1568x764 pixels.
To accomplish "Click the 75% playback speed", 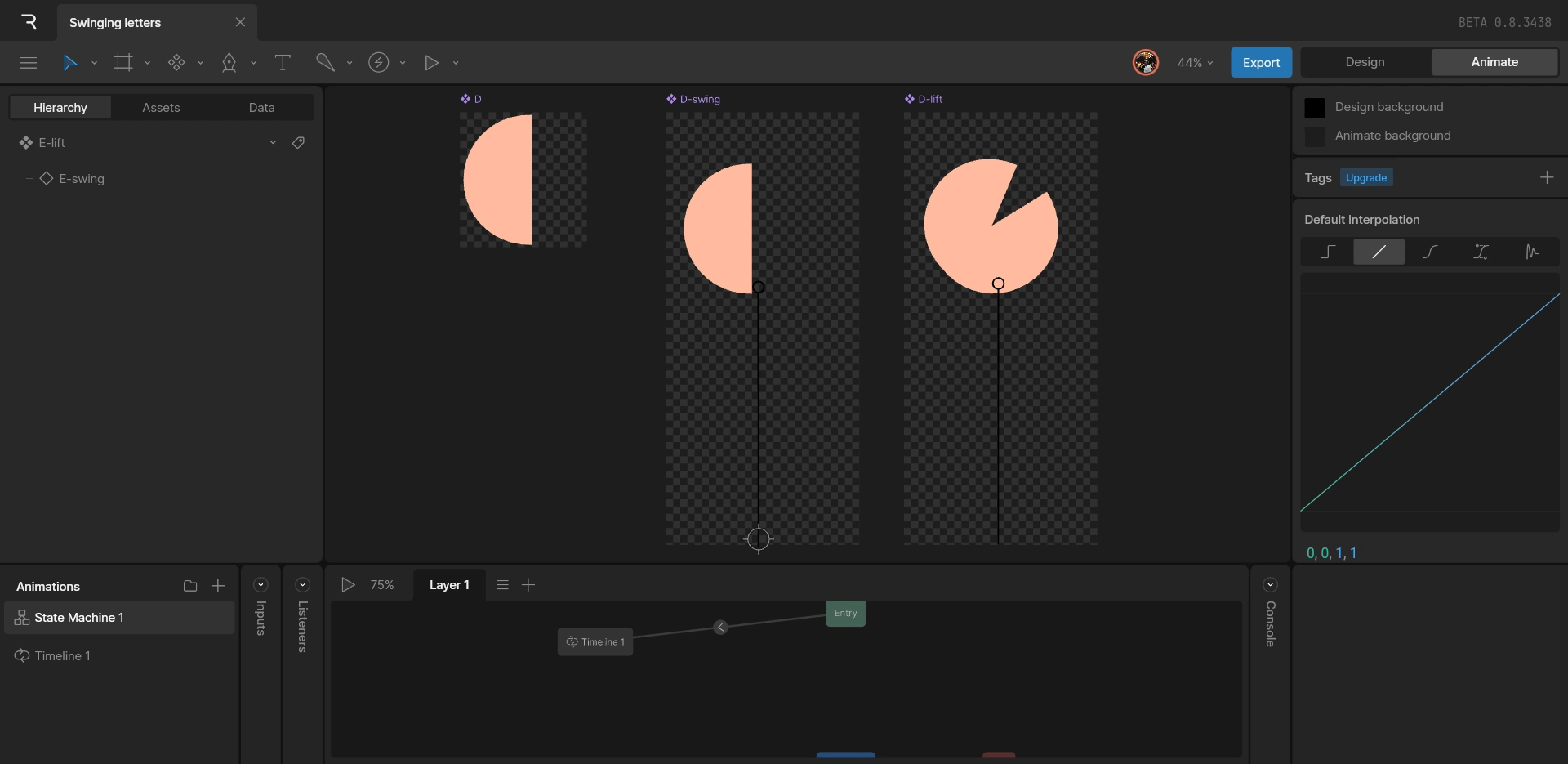I will coord(382,585).
